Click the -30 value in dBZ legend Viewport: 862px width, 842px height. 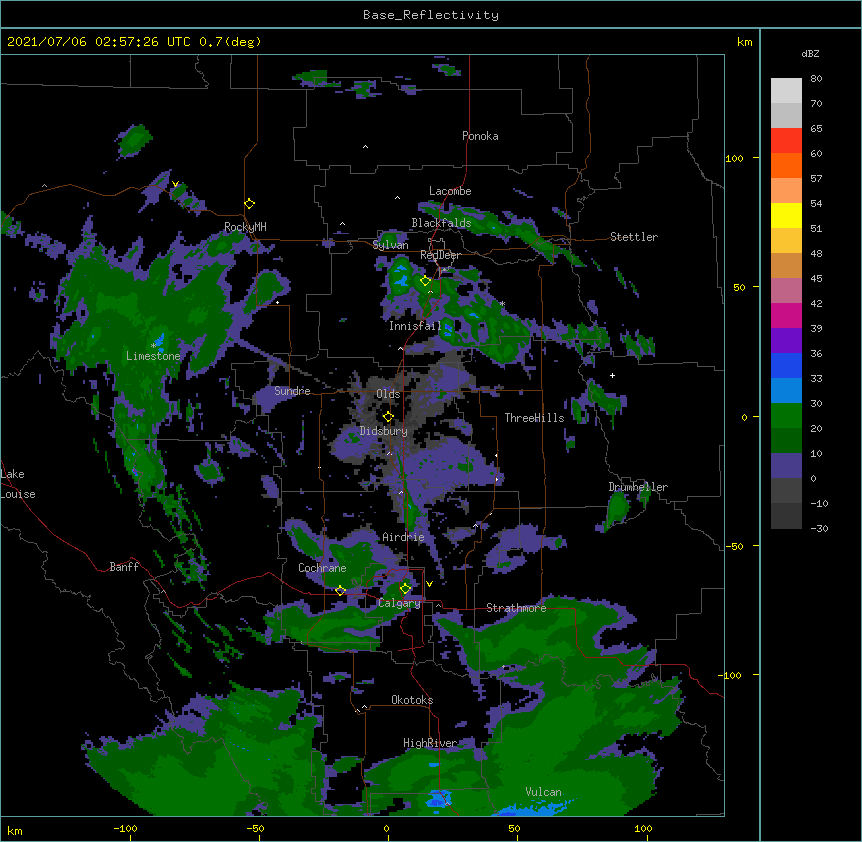819,528
